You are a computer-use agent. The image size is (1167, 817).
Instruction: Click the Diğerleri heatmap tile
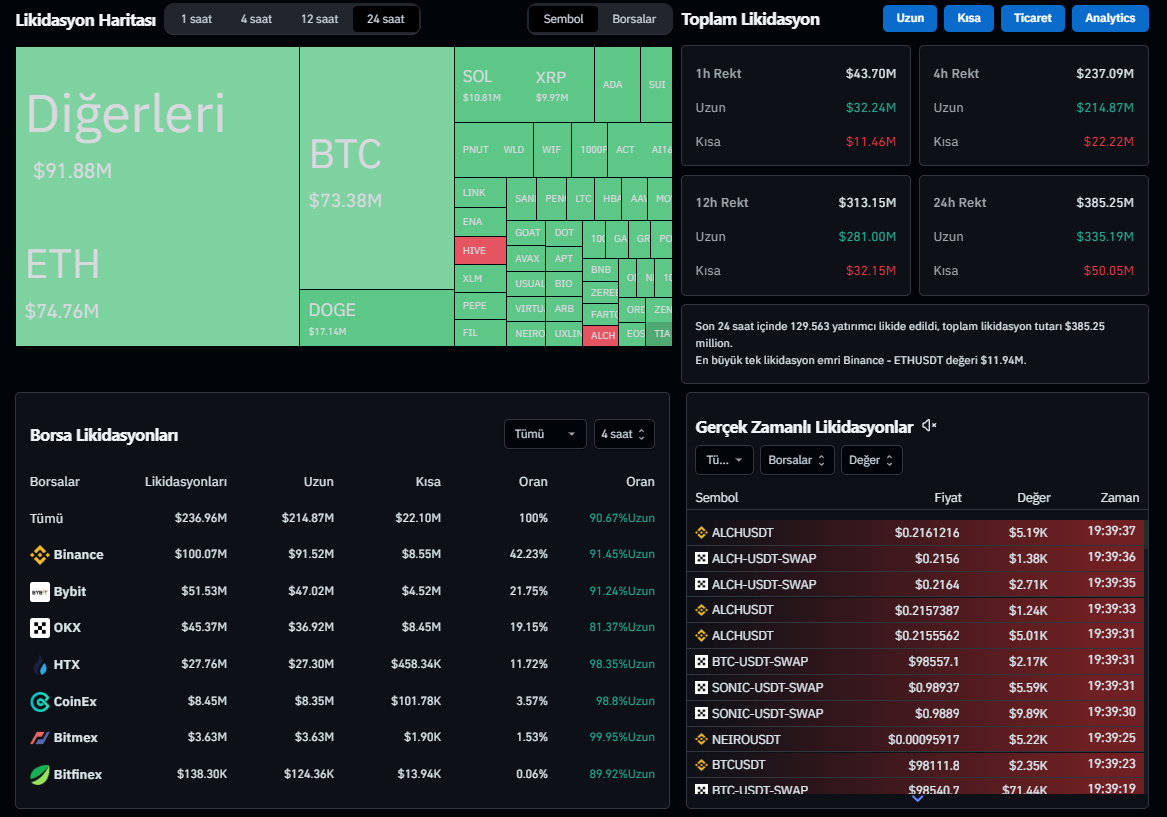point(125,132)
